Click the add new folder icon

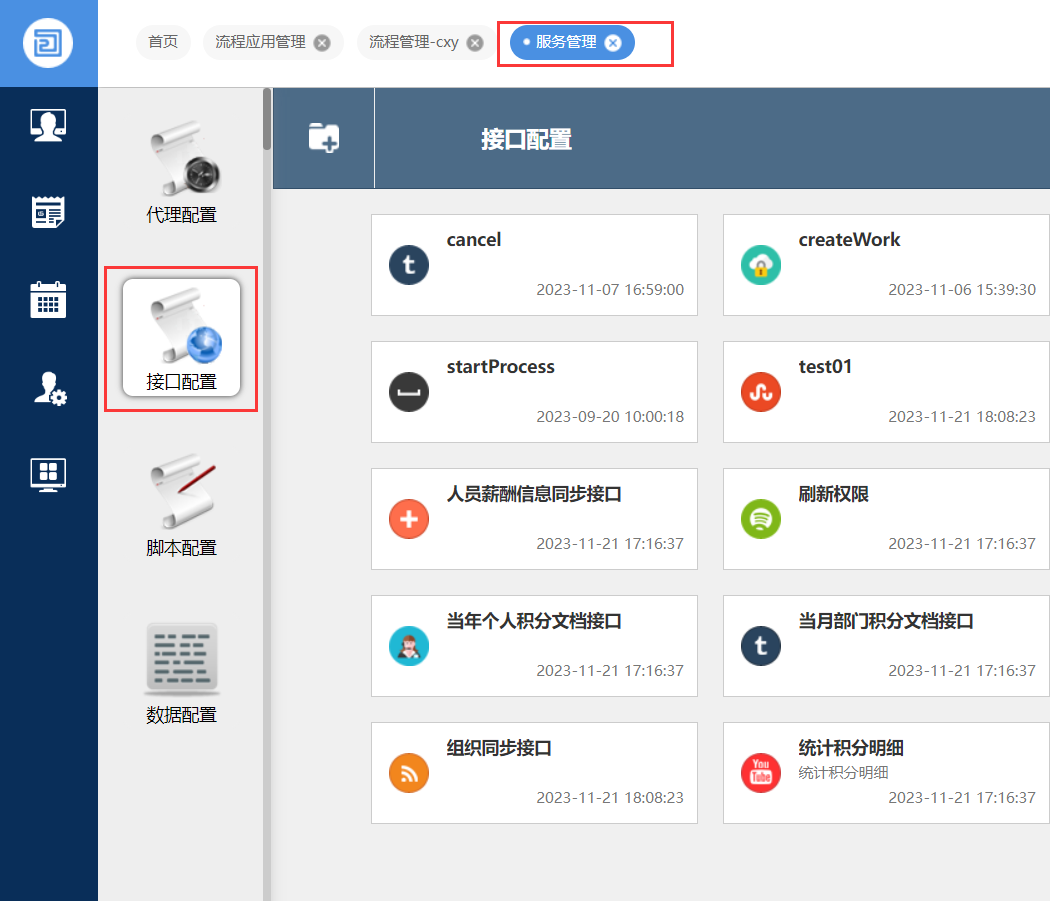323,138
